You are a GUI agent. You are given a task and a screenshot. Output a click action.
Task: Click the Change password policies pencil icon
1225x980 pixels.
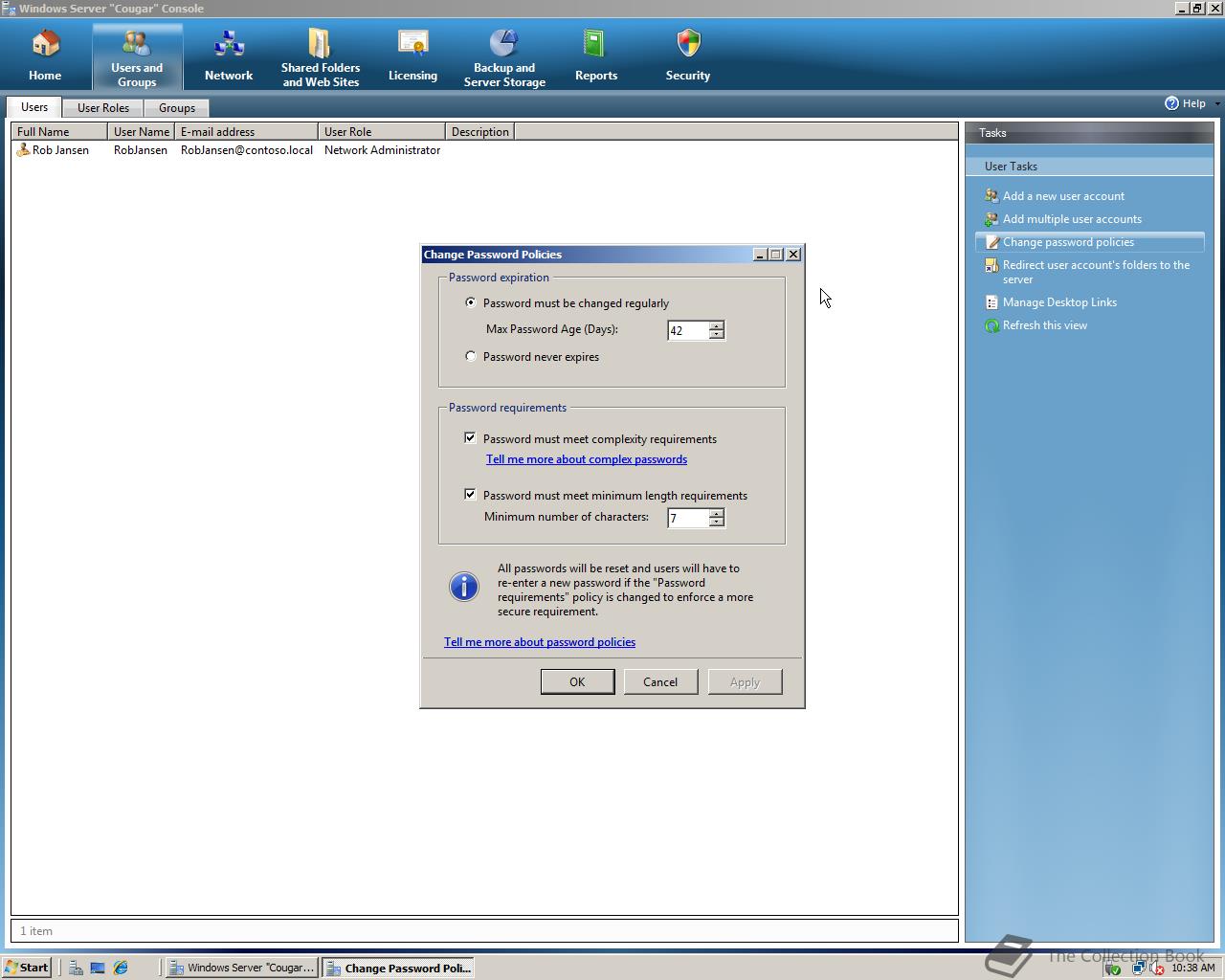click(x=991, y=242)
